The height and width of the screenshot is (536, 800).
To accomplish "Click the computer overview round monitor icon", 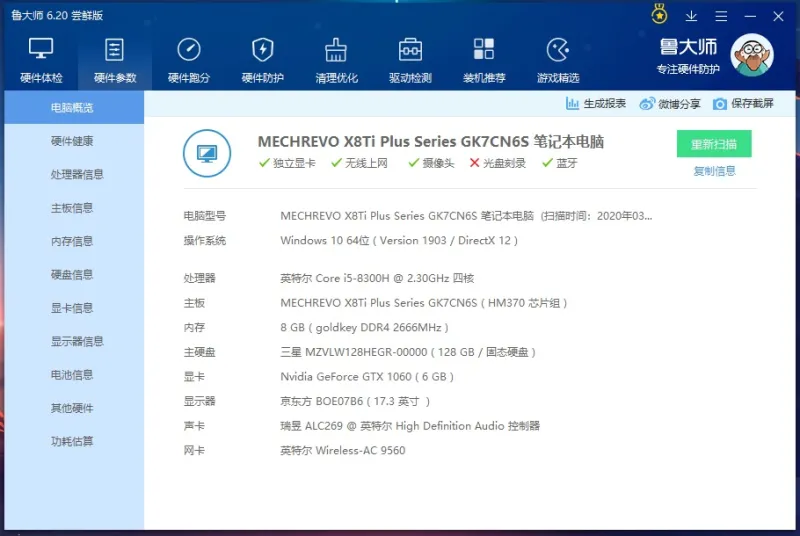I will [207, 153].
